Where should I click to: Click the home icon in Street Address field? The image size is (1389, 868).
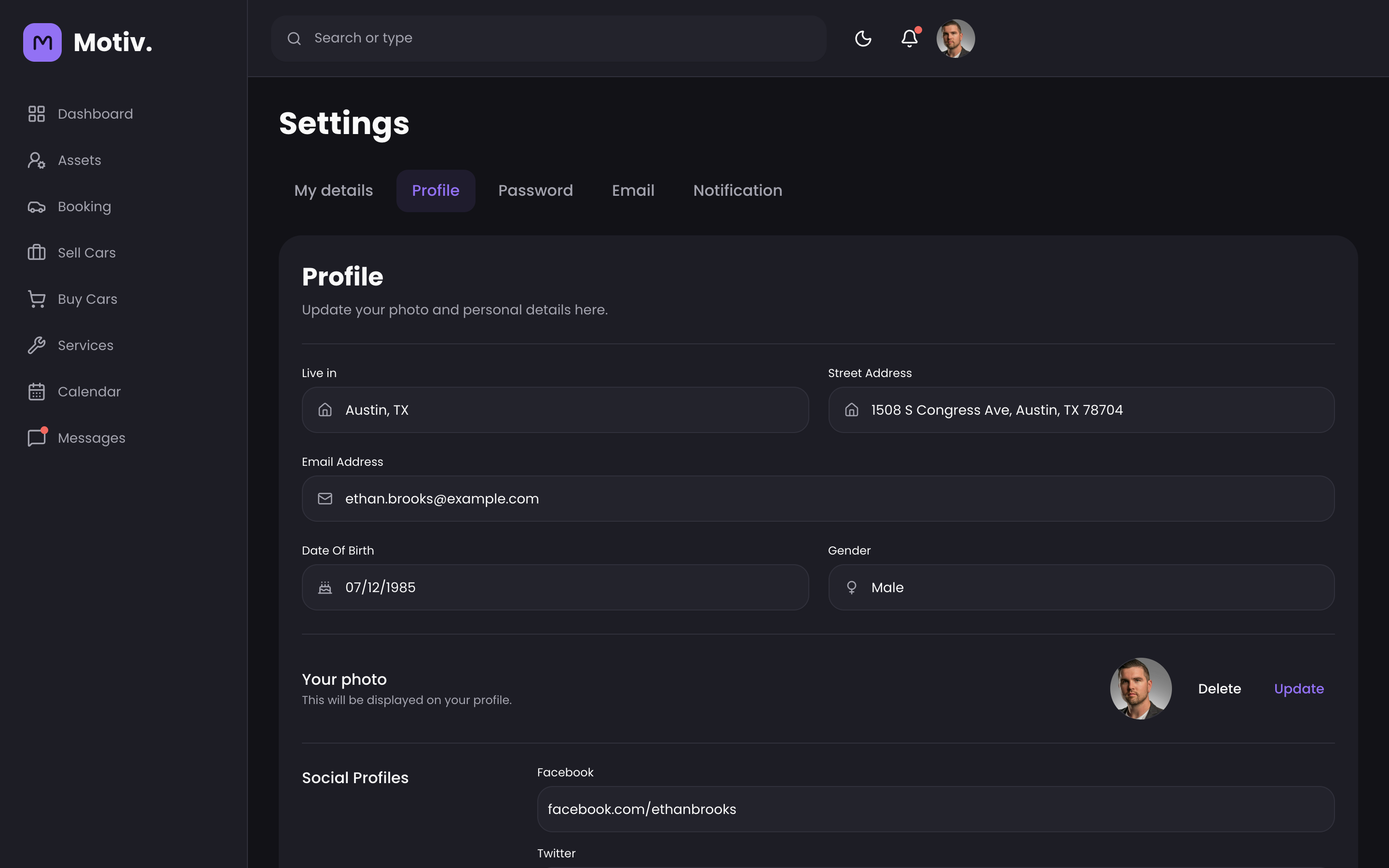tap(852, 410)
